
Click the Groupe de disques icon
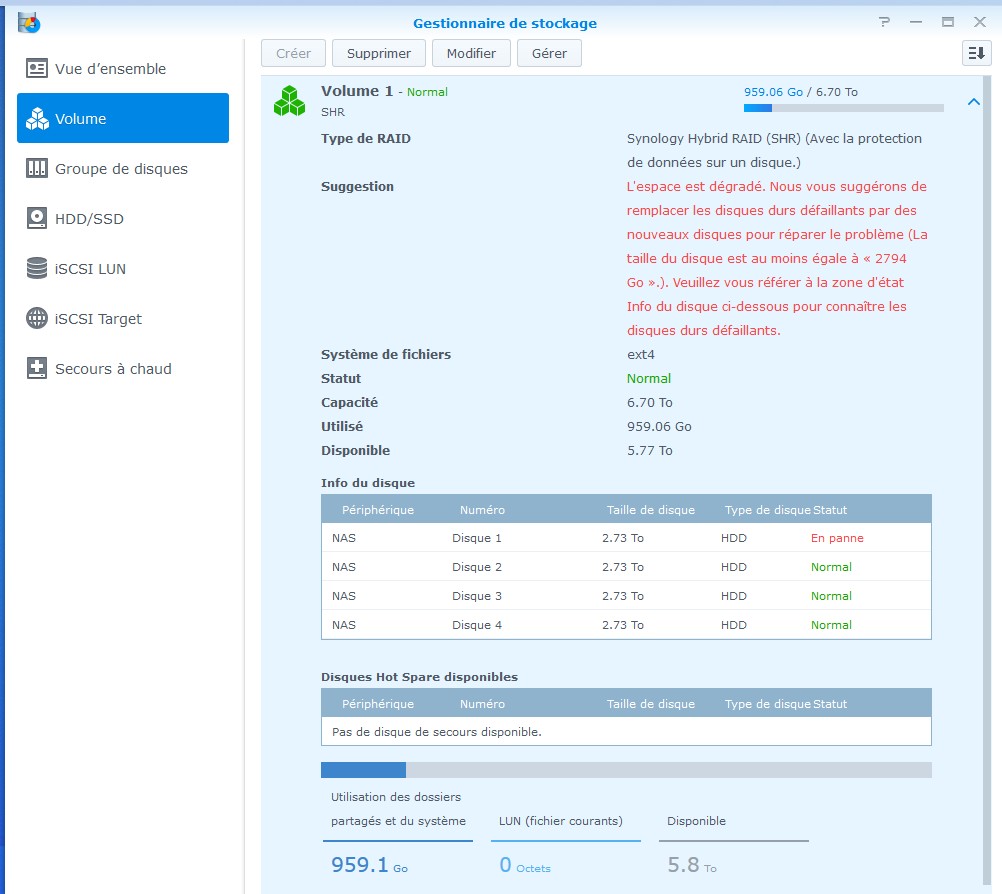pos(37,169)
